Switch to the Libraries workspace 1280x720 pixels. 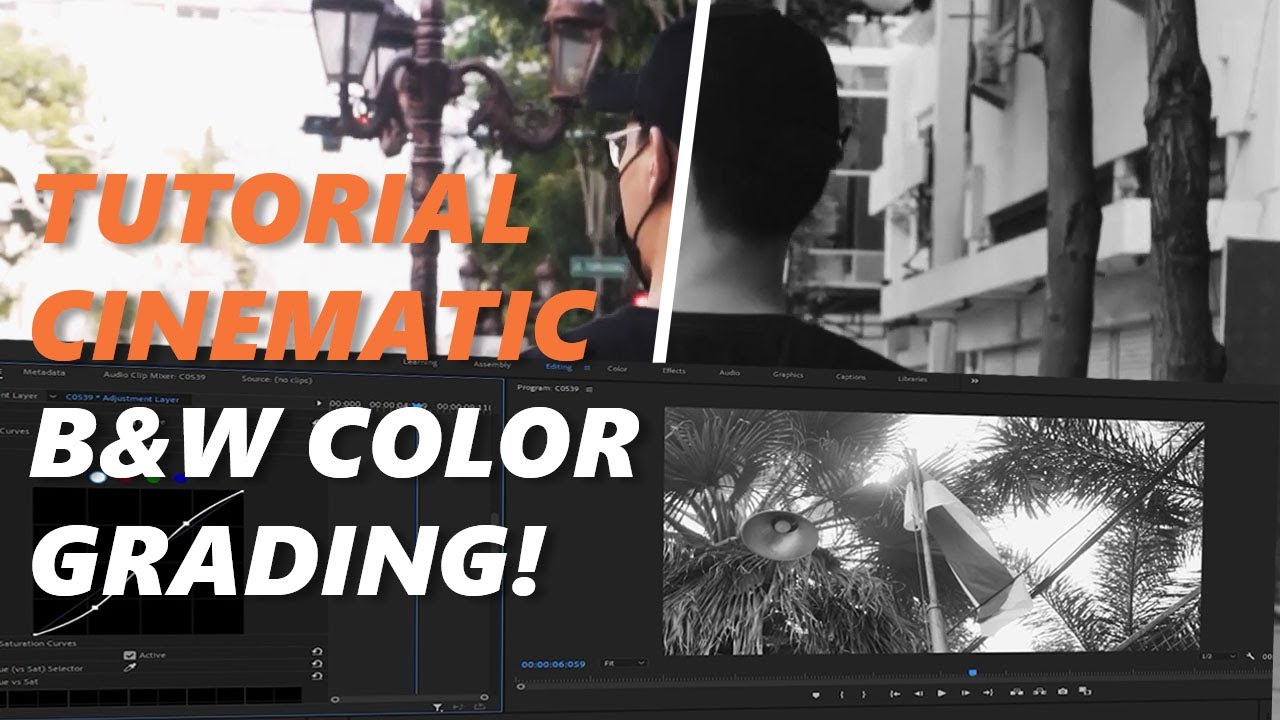[912, 379]
